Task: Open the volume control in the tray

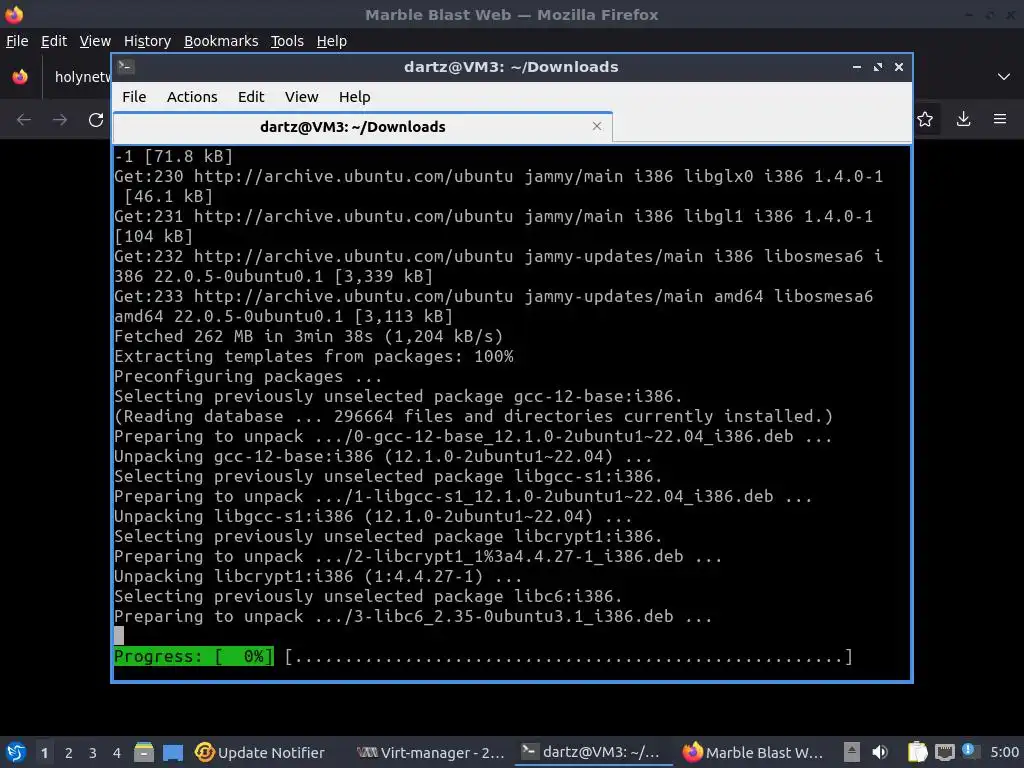Action: coord(880,752)
